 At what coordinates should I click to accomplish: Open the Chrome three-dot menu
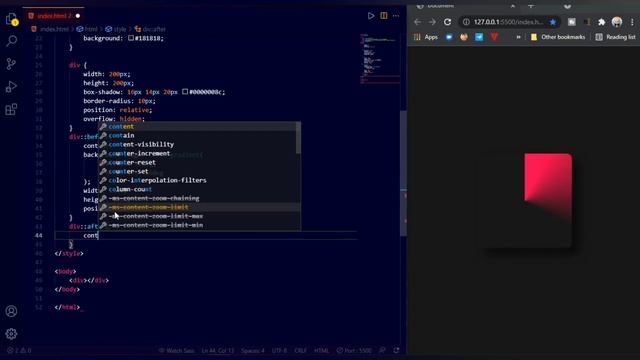(x=632, y=22)
